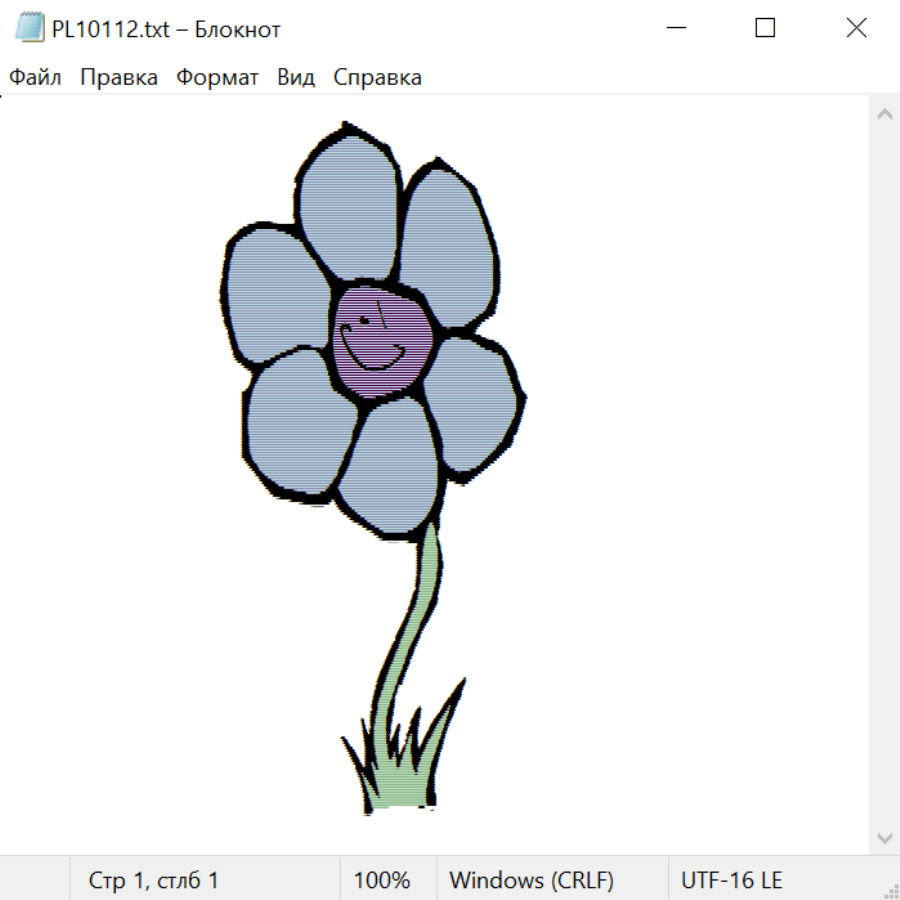900x900 pixels.
Task: Click the Стр 1, стлб 1 status indicator
Action: pos(154,880)
